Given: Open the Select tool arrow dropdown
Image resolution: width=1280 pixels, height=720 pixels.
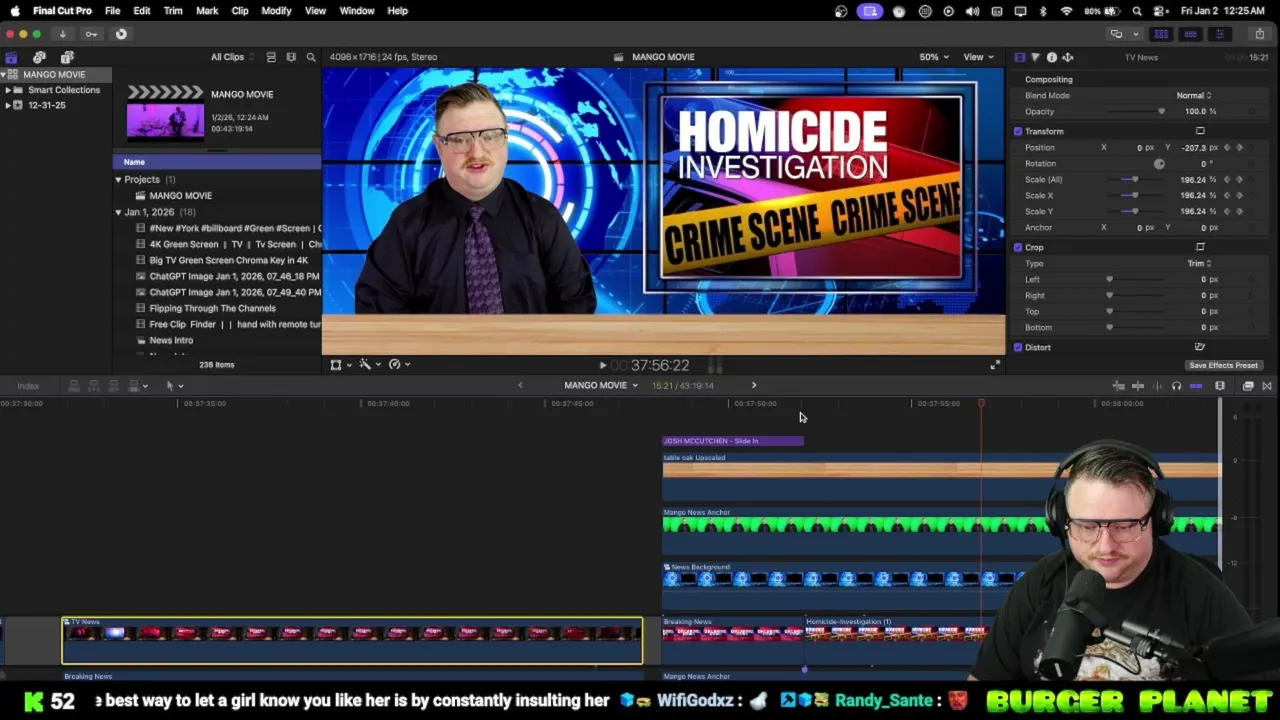Looking at the screenshot, I should click(x=174, y=386).
